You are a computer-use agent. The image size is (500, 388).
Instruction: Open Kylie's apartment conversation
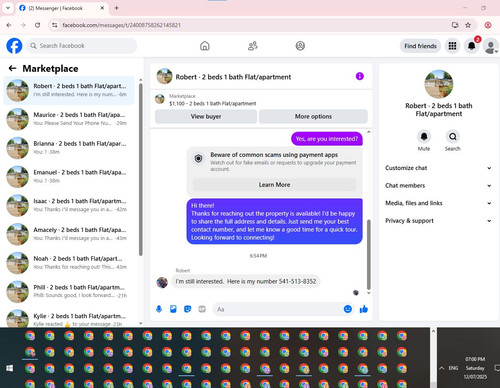[x=69, y=318]
